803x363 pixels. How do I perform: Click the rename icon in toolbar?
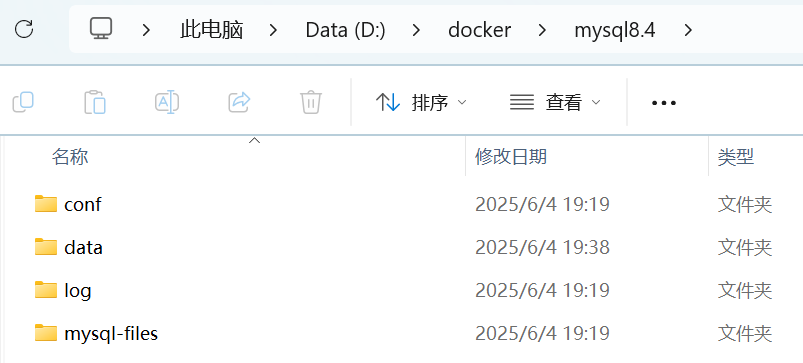click(167, 102)
